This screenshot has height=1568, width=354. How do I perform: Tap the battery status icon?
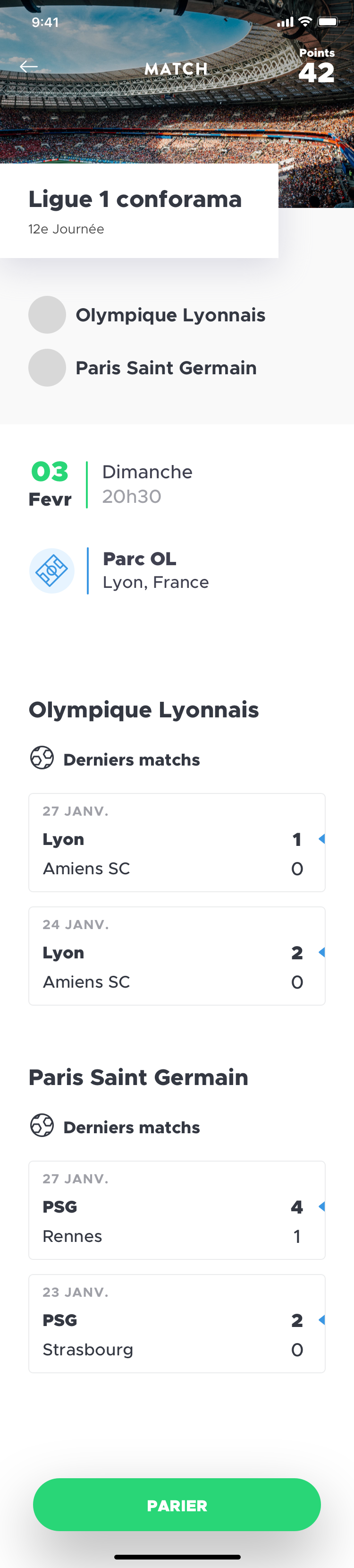point(328,22)
